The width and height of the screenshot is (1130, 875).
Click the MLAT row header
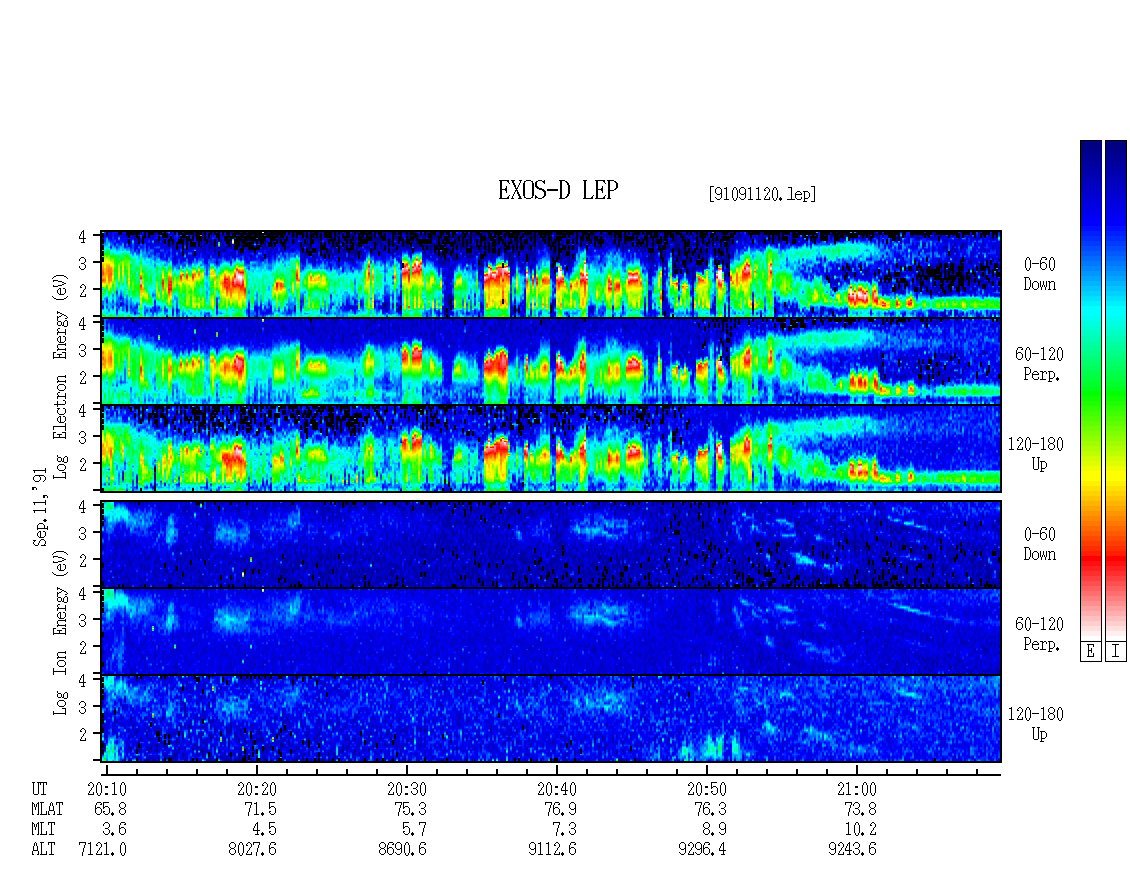point(47,809)
